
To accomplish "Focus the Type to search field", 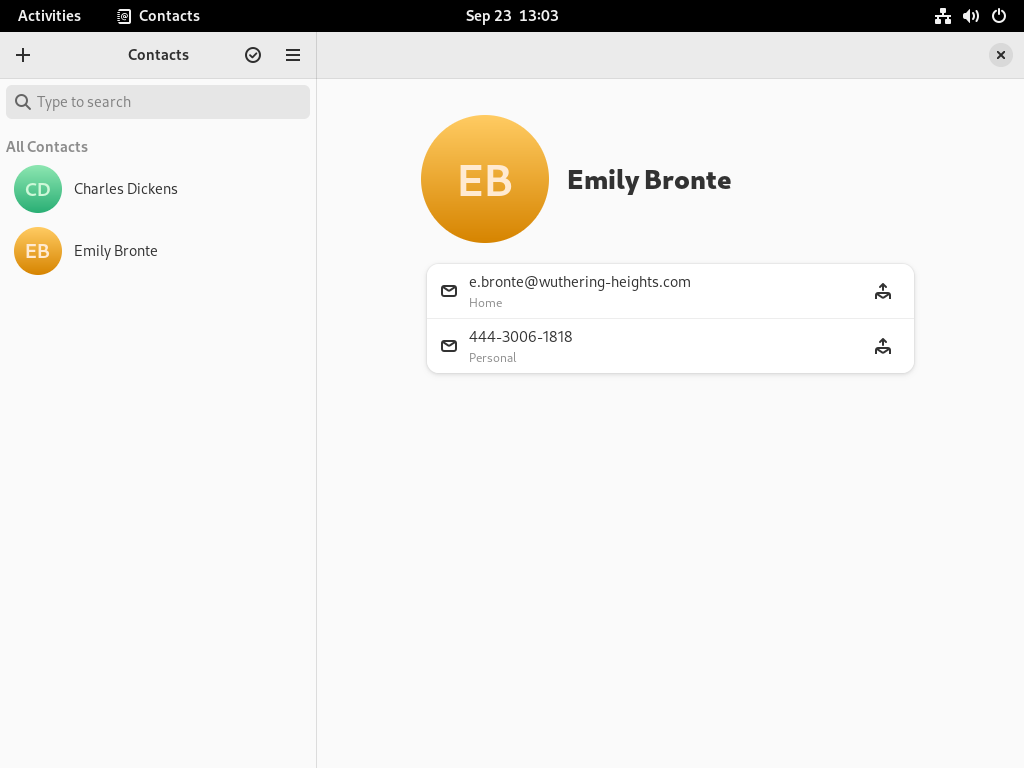I will click(158, 102).
